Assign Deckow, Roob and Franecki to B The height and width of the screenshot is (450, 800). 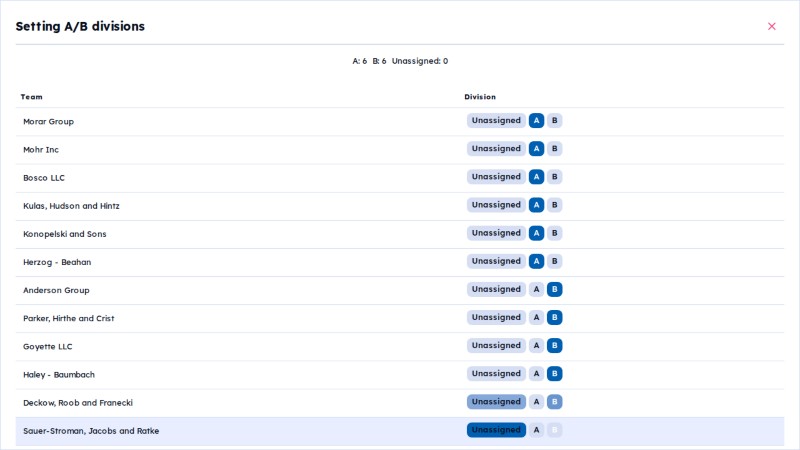coord(555,402)
